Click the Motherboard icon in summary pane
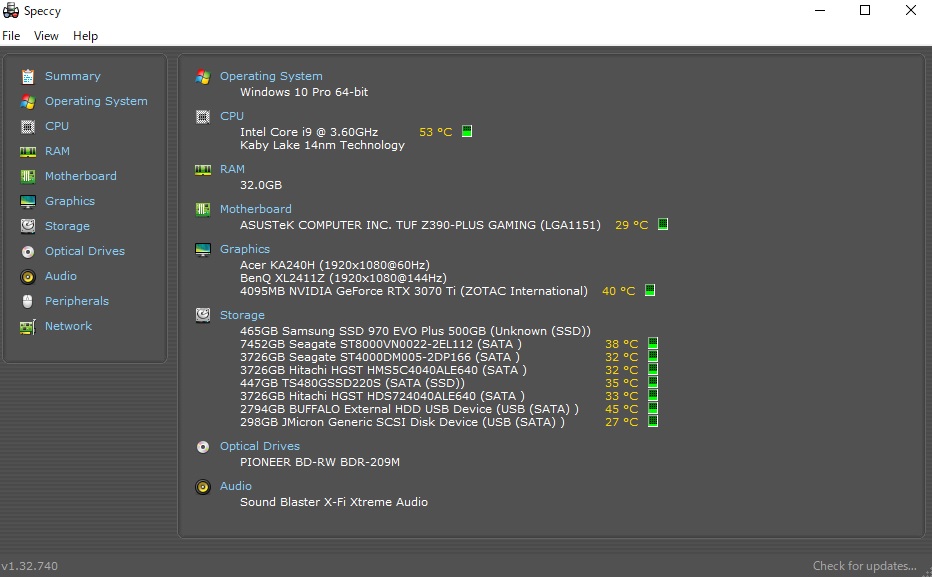This screenshot has width=932, height=577. point(203,209)
